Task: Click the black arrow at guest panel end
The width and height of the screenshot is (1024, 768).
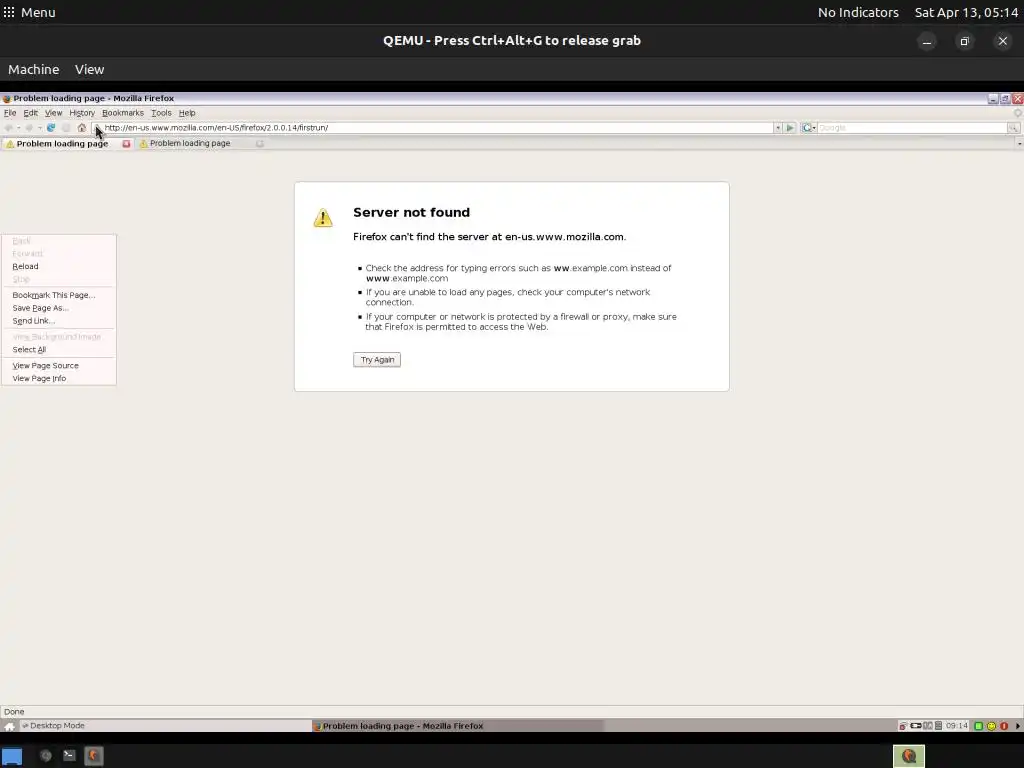Action: (1017, 726)
